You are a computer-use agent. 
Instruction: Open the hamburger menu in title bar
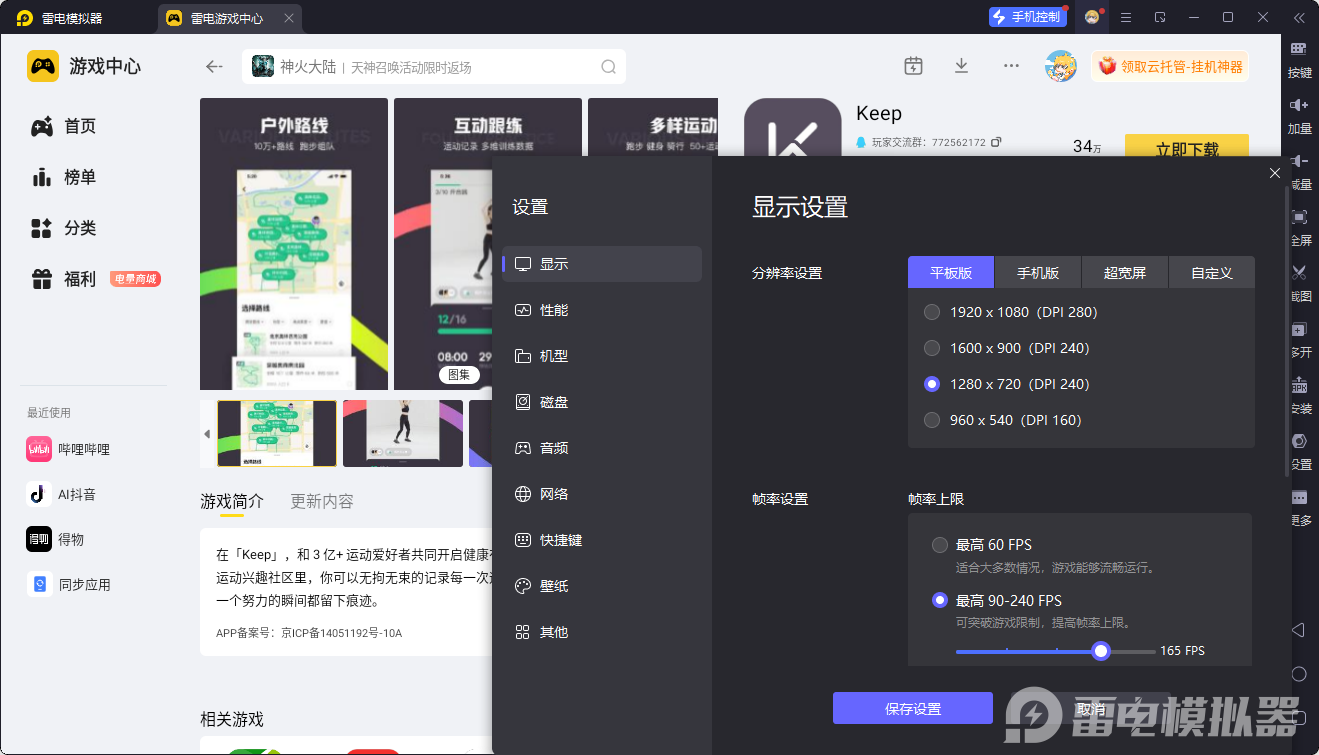pyautogui.click(x=1126, y=17)
